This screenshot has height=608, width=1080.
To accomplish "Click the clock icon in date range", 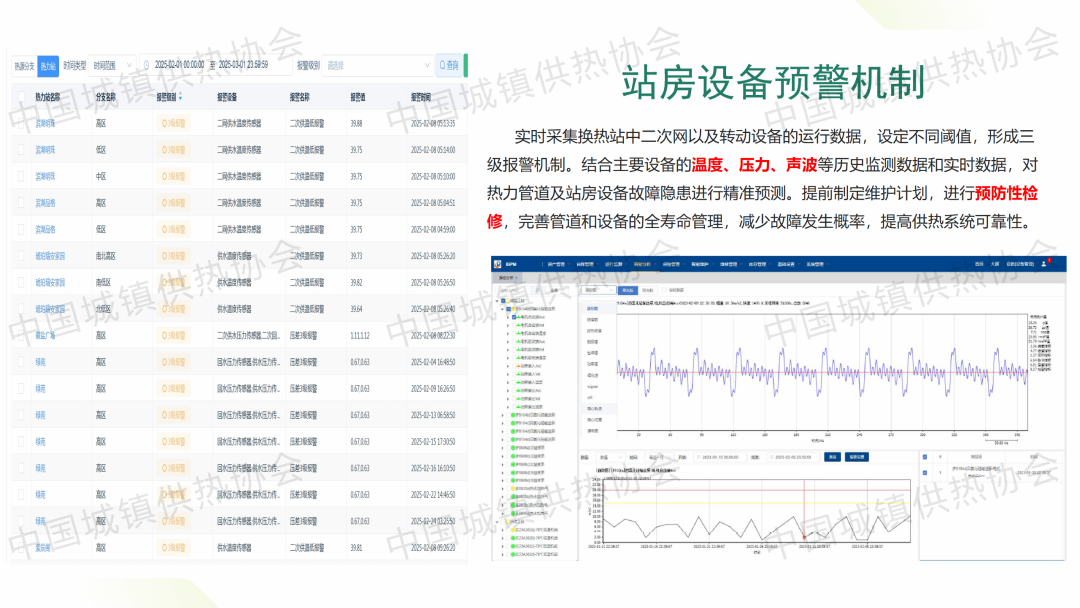I will coord(146,66).
